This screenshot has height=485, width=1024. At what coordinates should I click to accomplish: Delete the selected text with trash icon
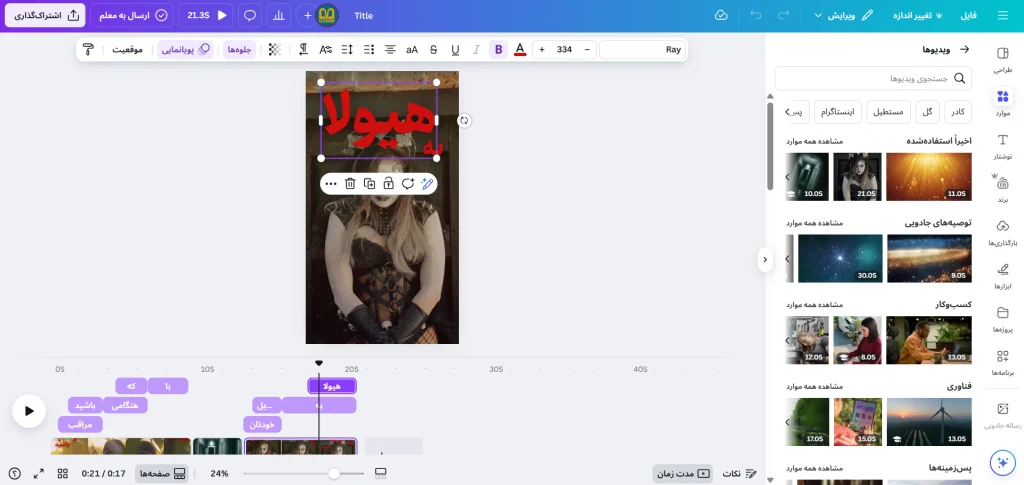(350, 183)
